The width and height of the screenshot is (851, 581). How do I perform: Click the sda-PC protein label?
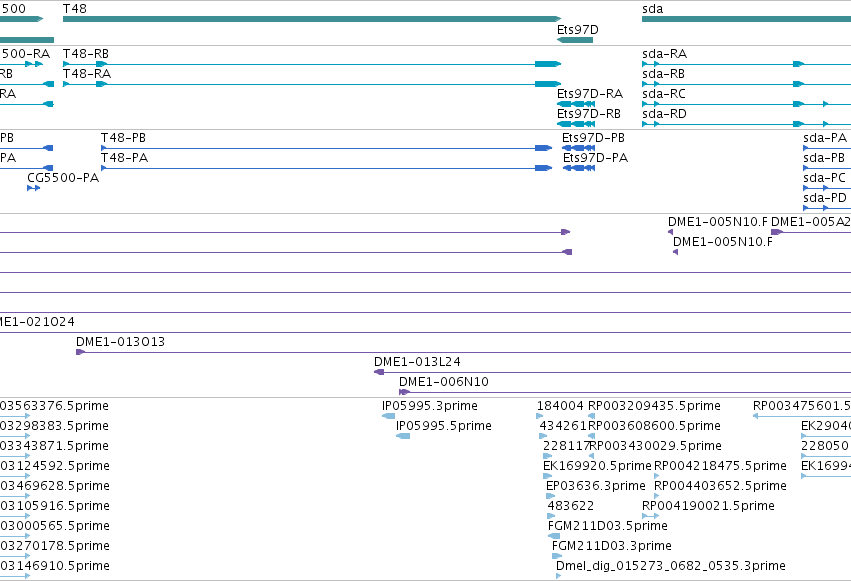click(824, 178)
